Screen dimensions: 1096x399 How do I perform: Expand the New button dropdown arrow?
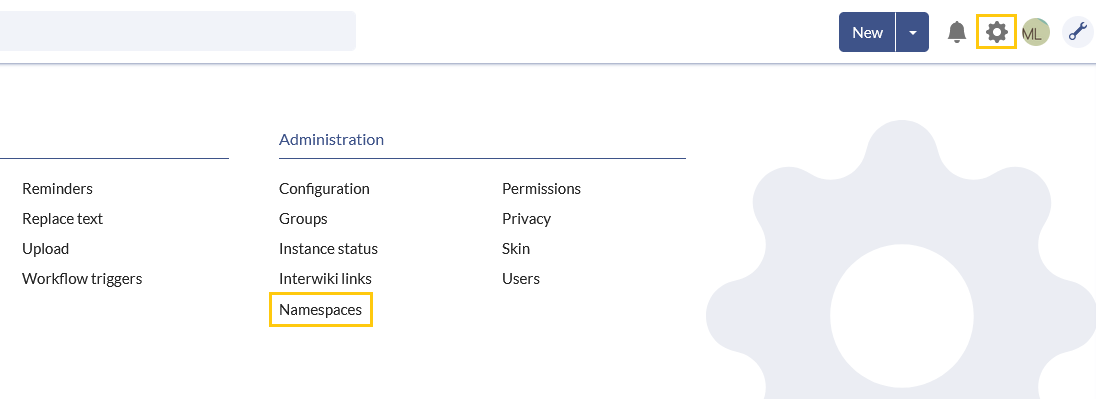[x=912, y=32]
